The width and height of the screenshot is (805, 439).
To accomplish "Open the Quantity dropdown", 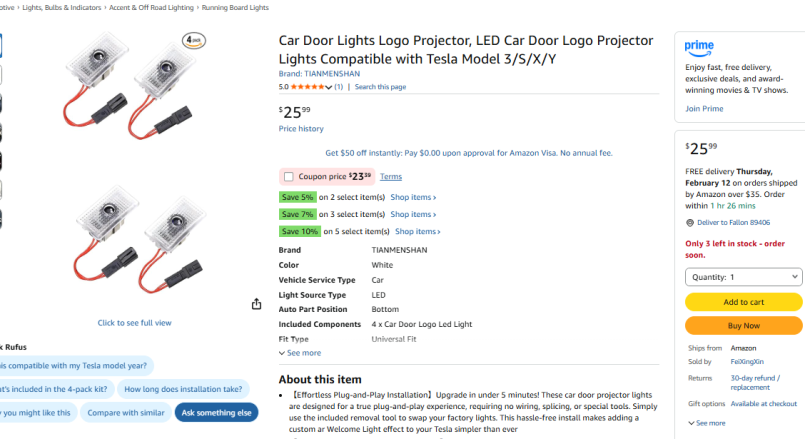I will (743, 277).
